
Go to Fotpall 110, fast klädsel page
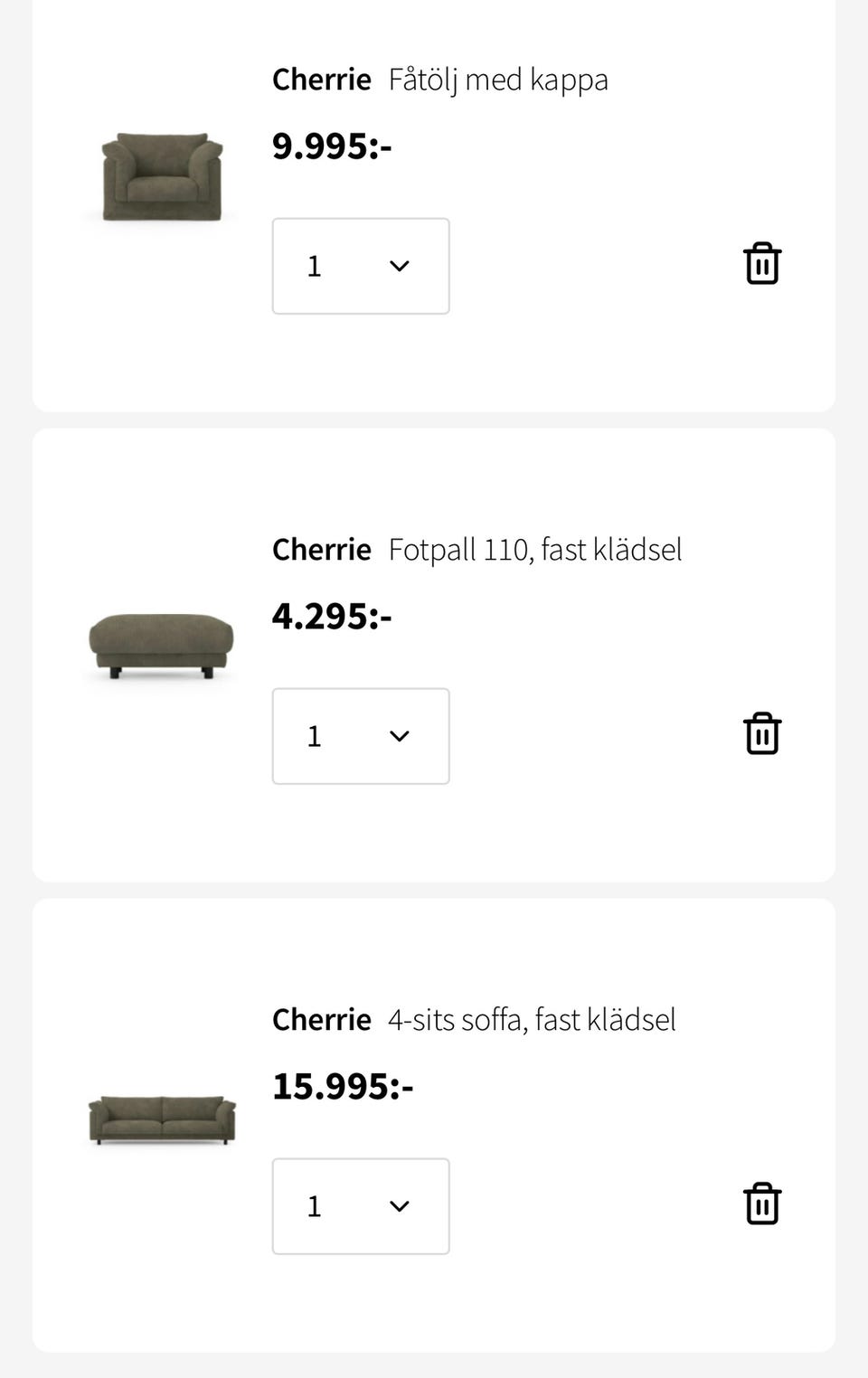534,550
